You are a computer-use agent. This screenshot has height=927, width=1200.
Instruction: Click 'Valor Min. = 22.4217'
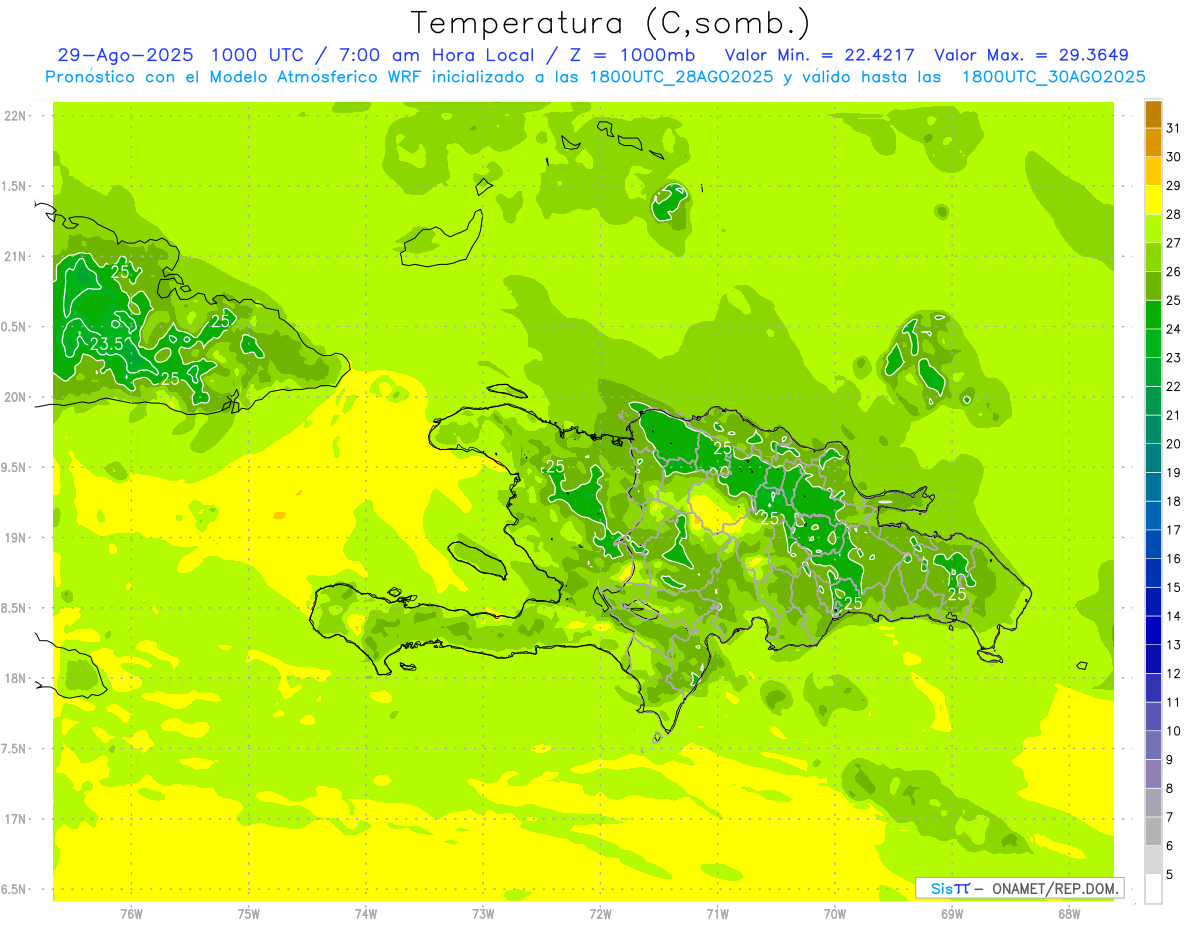[820, 55]
